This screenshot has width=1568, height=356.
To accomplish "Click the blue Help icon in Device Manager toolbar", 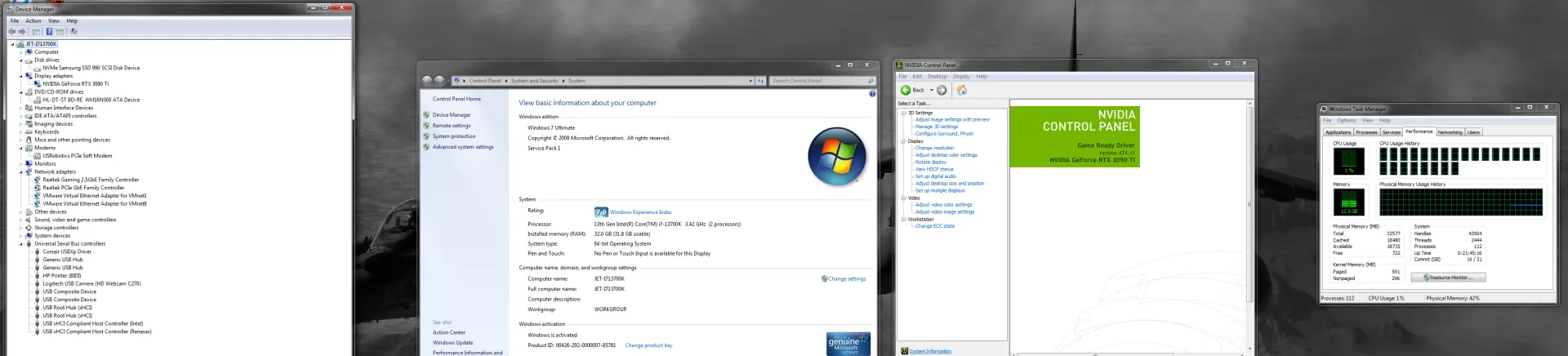I will (x=49, y=32).
